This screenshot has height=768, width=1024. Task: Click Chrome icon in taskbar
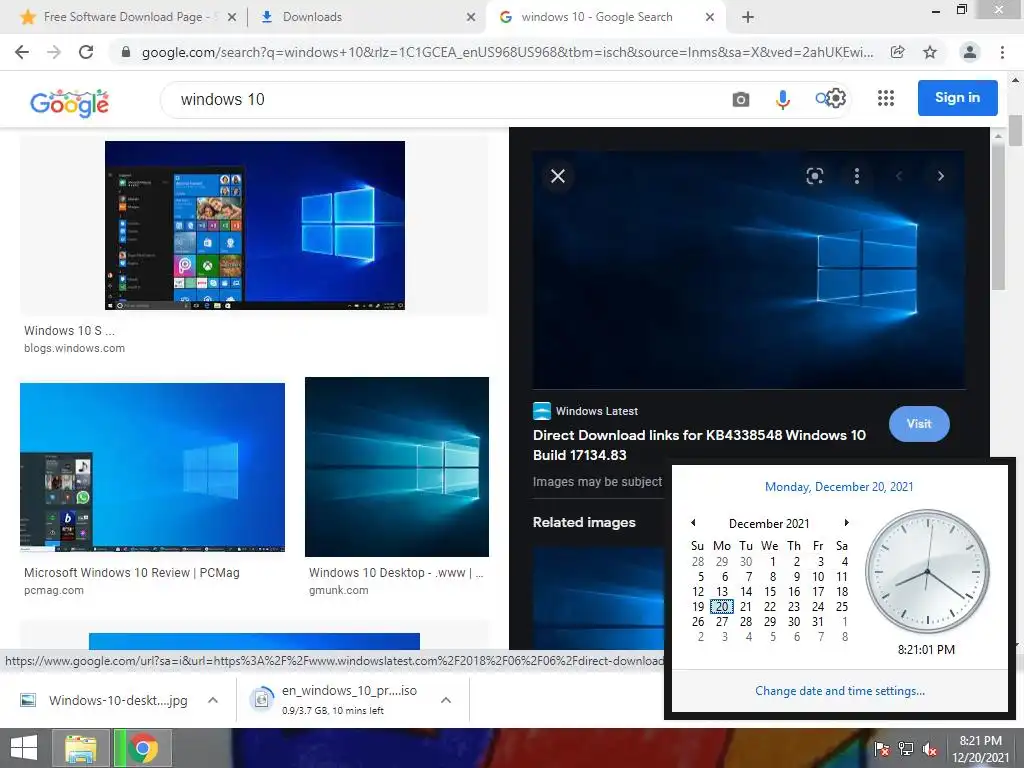click(x=143, y=748)
